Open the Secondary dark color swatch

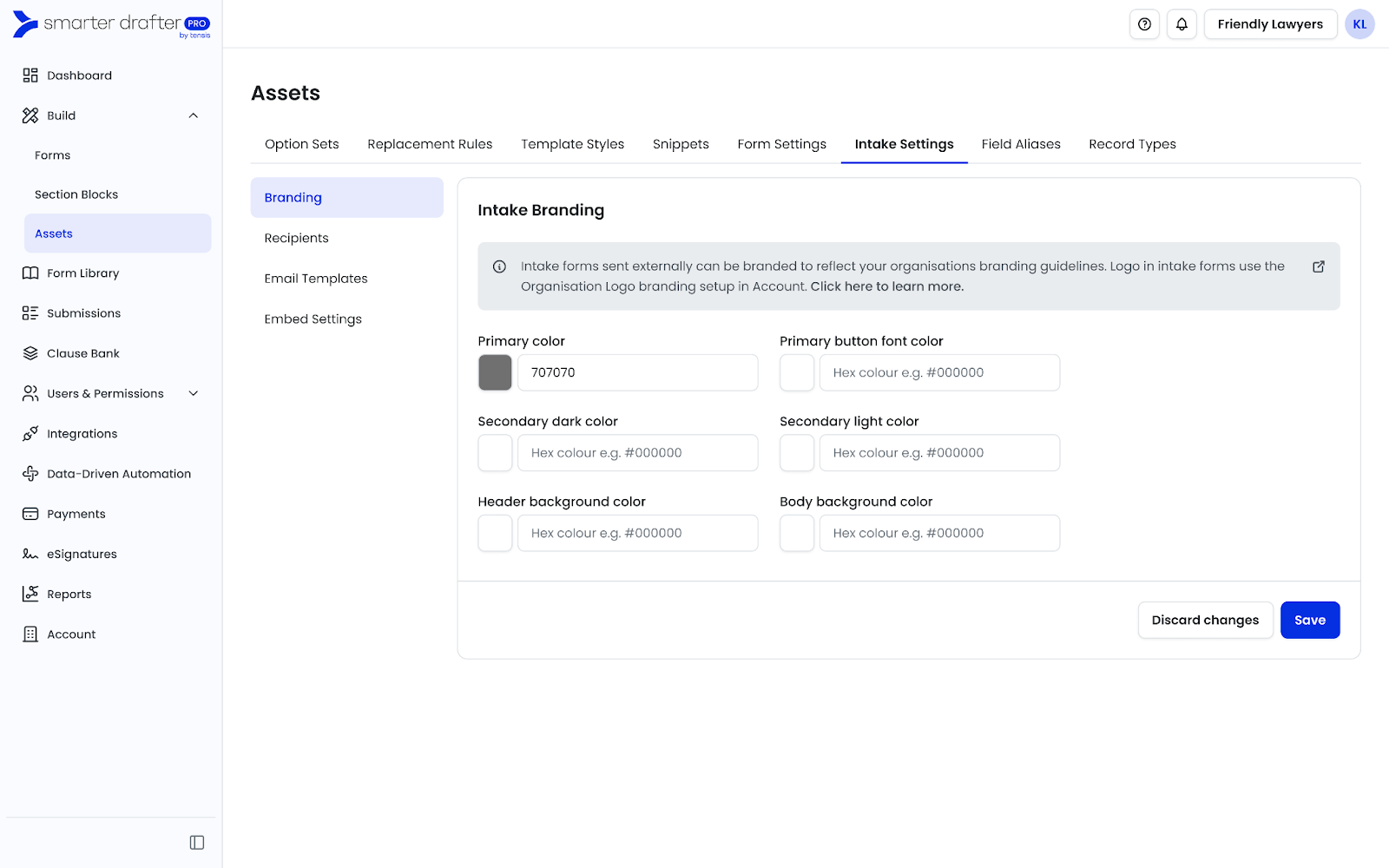click(x=495, y=453)
